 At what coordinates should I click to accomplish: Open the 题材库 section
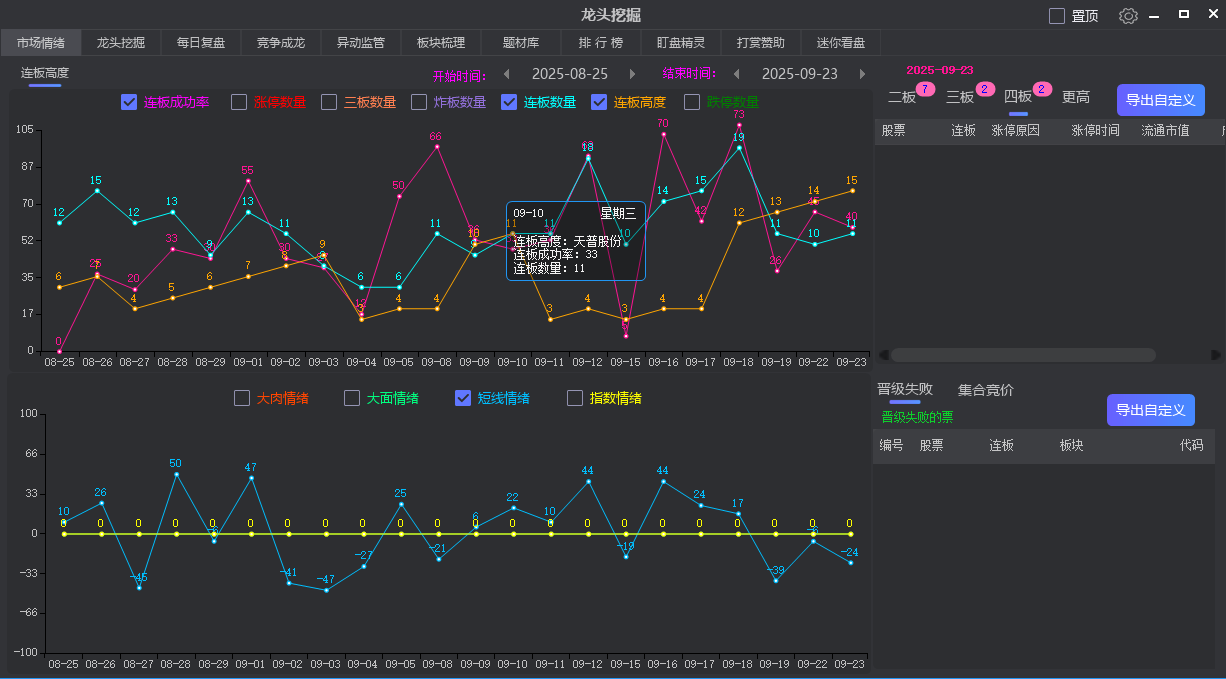(x=522, y=42)
